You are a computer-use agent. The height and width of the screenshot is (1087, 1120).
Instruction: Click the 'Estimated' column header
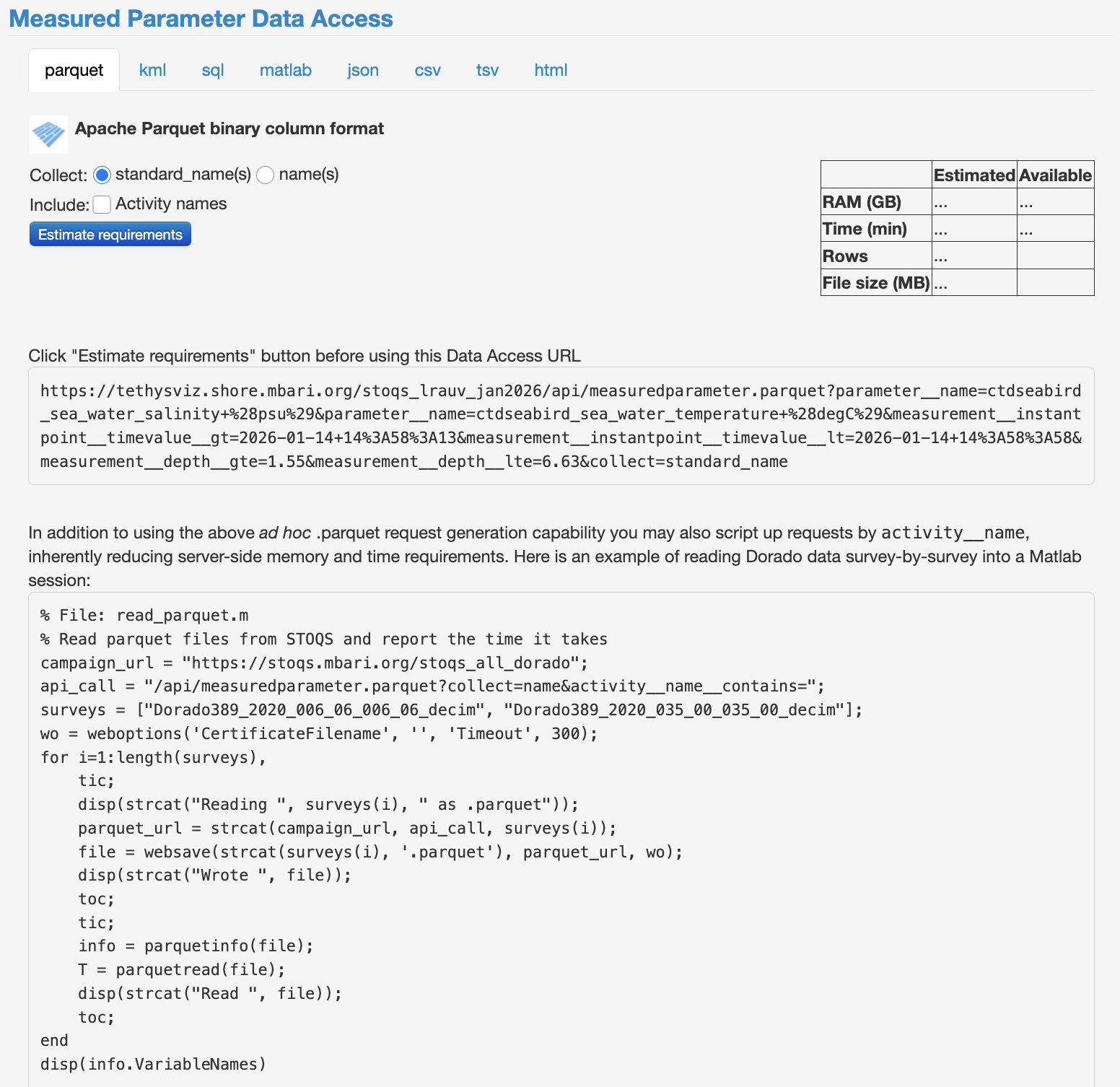(x=974, y=175)
